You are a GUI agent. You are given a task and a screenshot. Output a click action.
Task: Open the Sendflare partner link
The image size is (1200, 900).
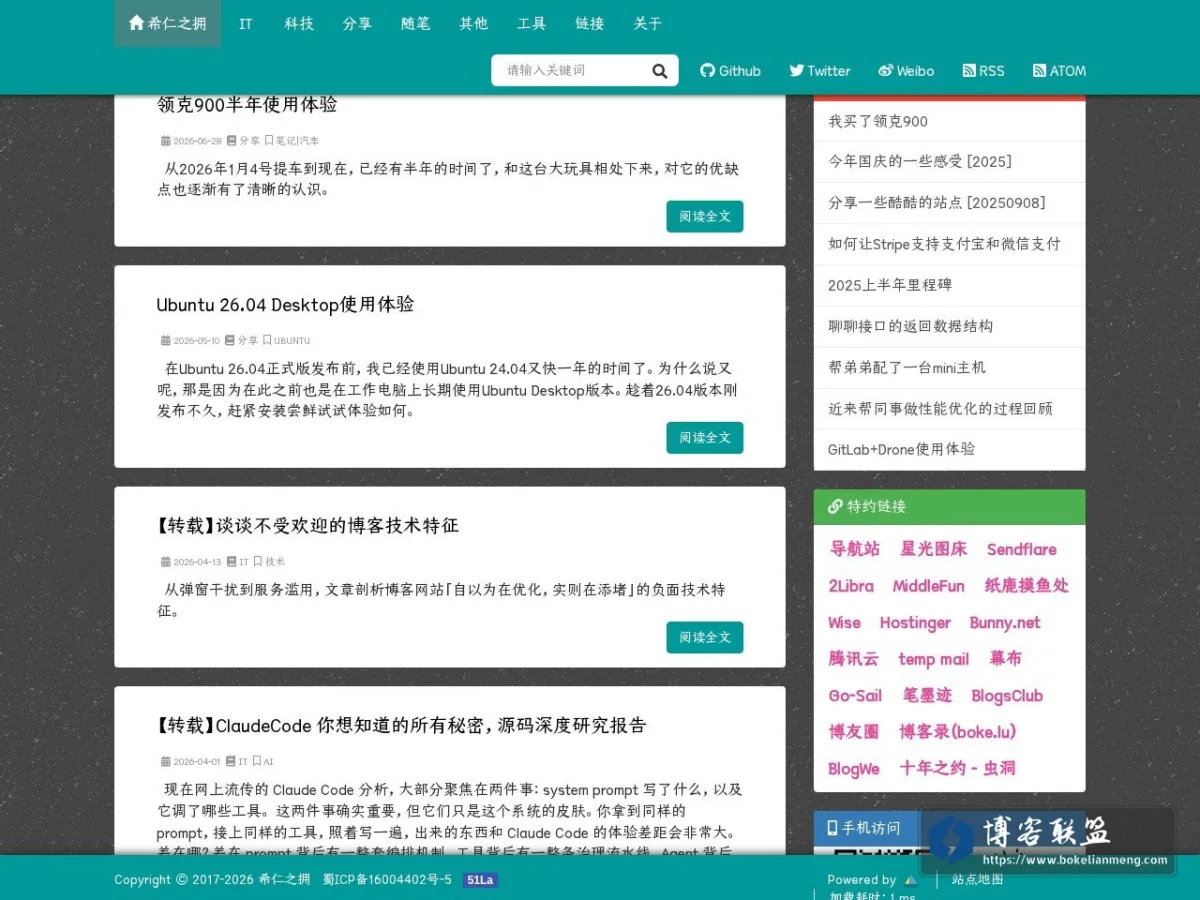(1022, 549)
